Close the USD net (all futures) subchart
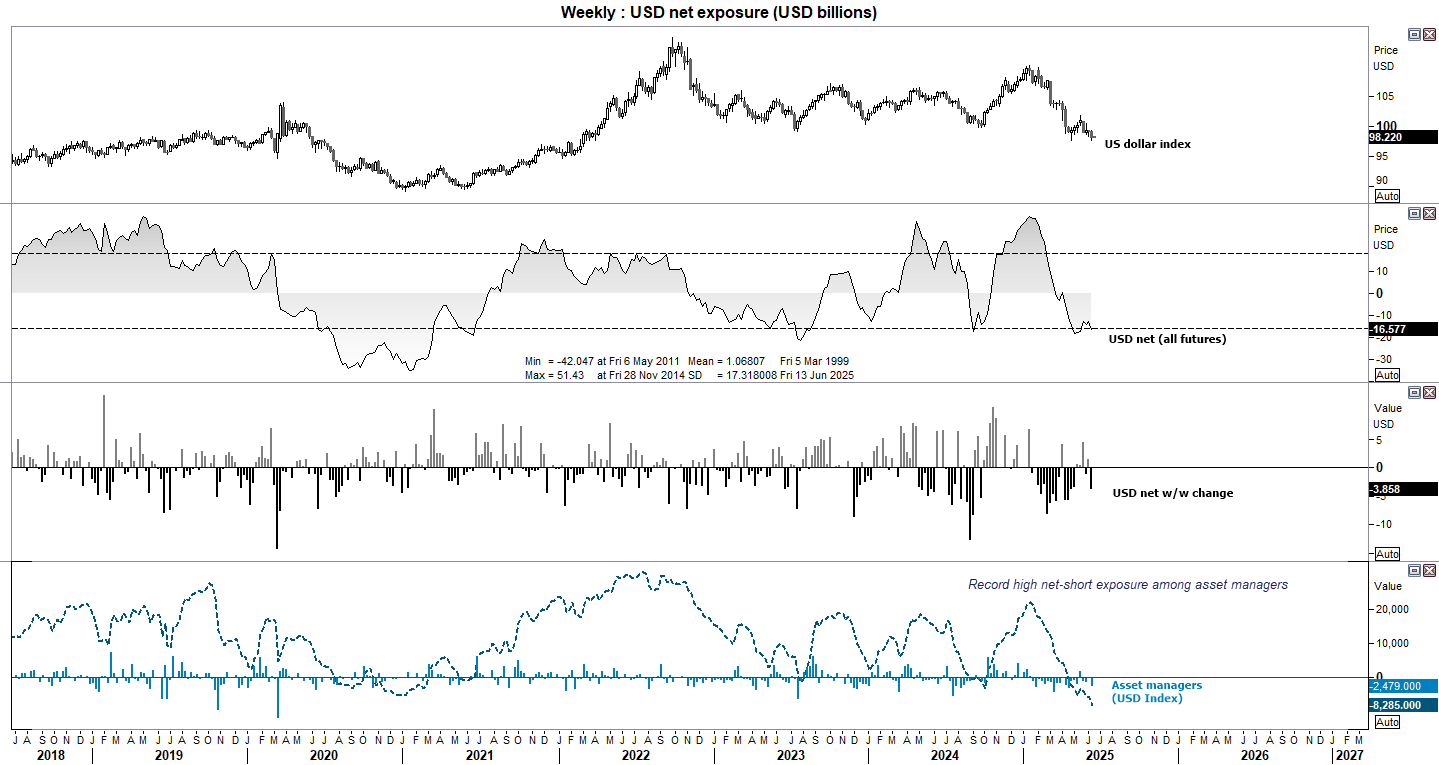The width and height of the screenshot is (1439, 765). (x=1429, y=212)
